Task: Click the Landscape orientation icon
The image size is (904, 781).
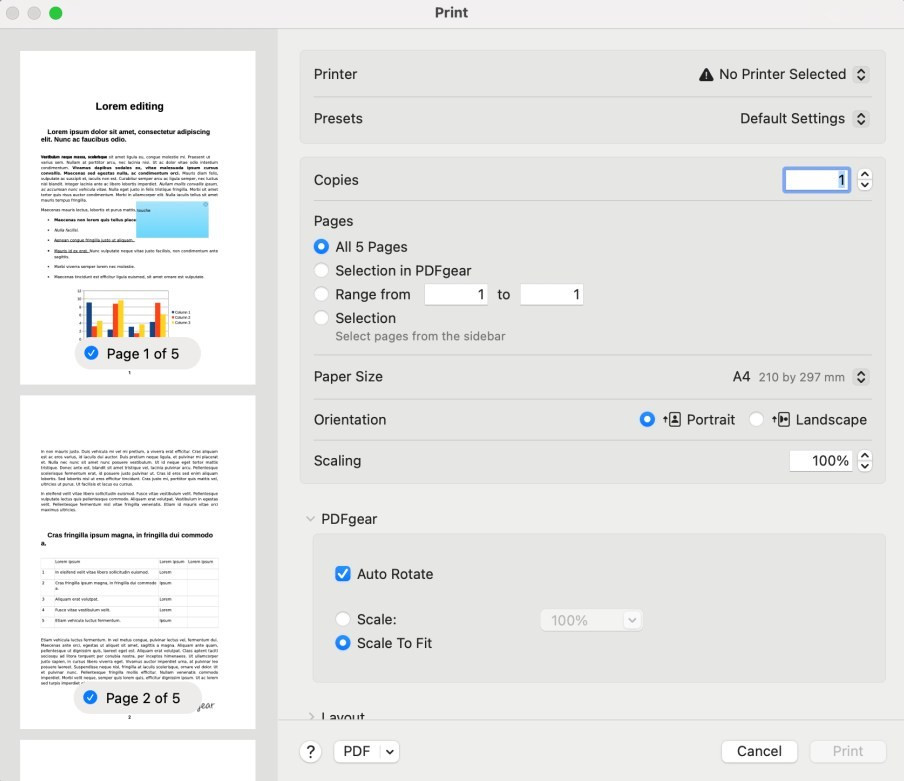Action: point(781,420)
